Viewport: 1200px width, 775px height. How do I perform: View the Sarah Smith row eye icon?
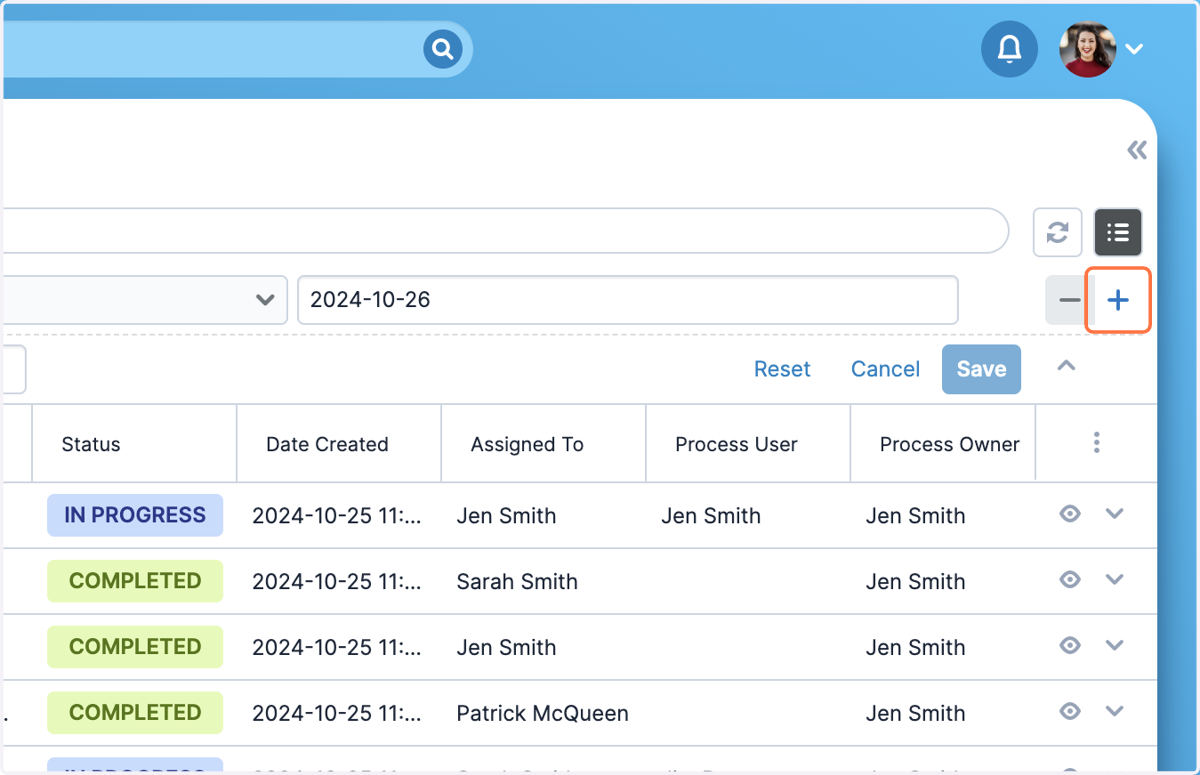pos(1070,580)
